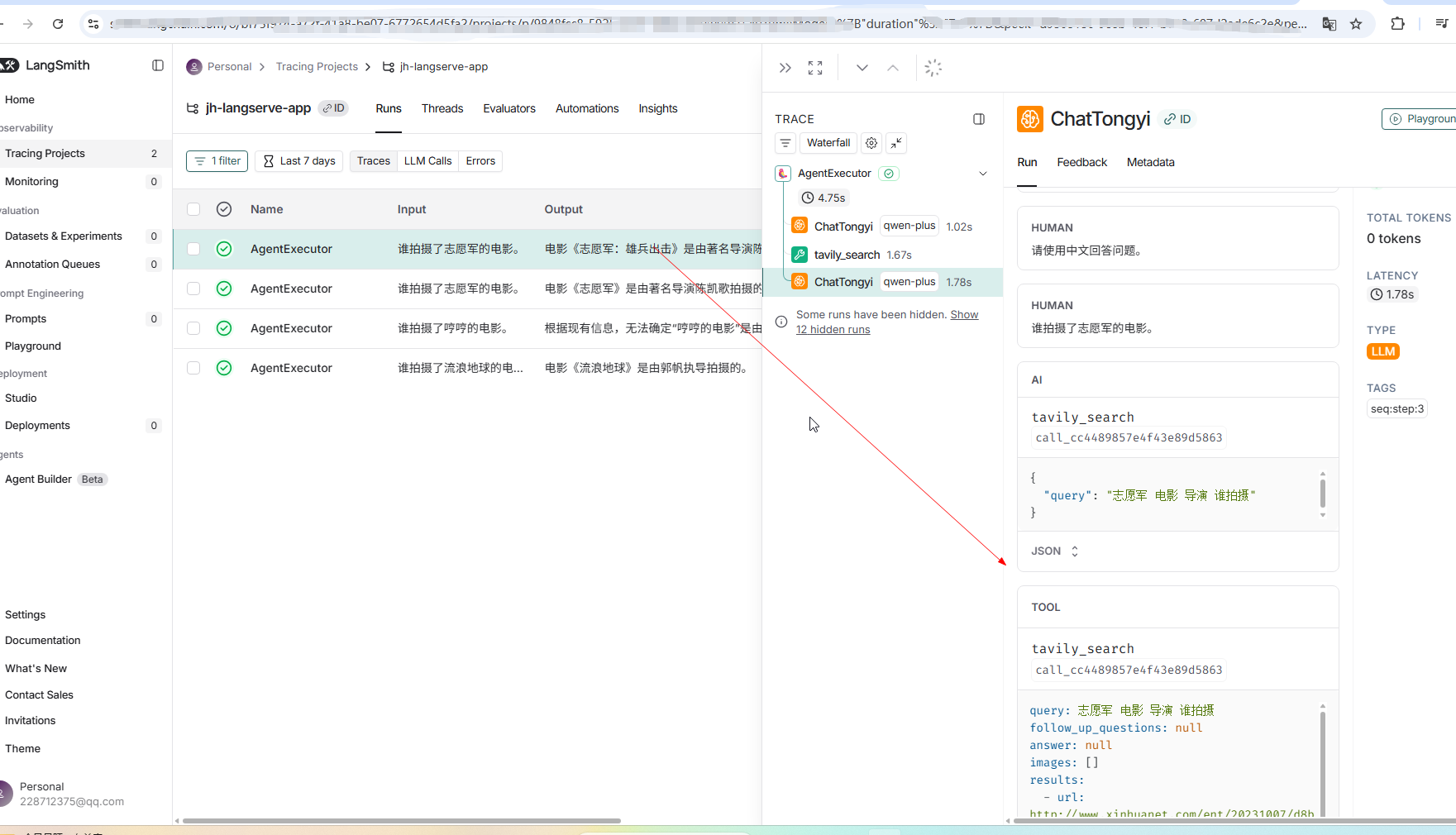
Task: Open trace view settings gear
Action: (x=871, y=143)
